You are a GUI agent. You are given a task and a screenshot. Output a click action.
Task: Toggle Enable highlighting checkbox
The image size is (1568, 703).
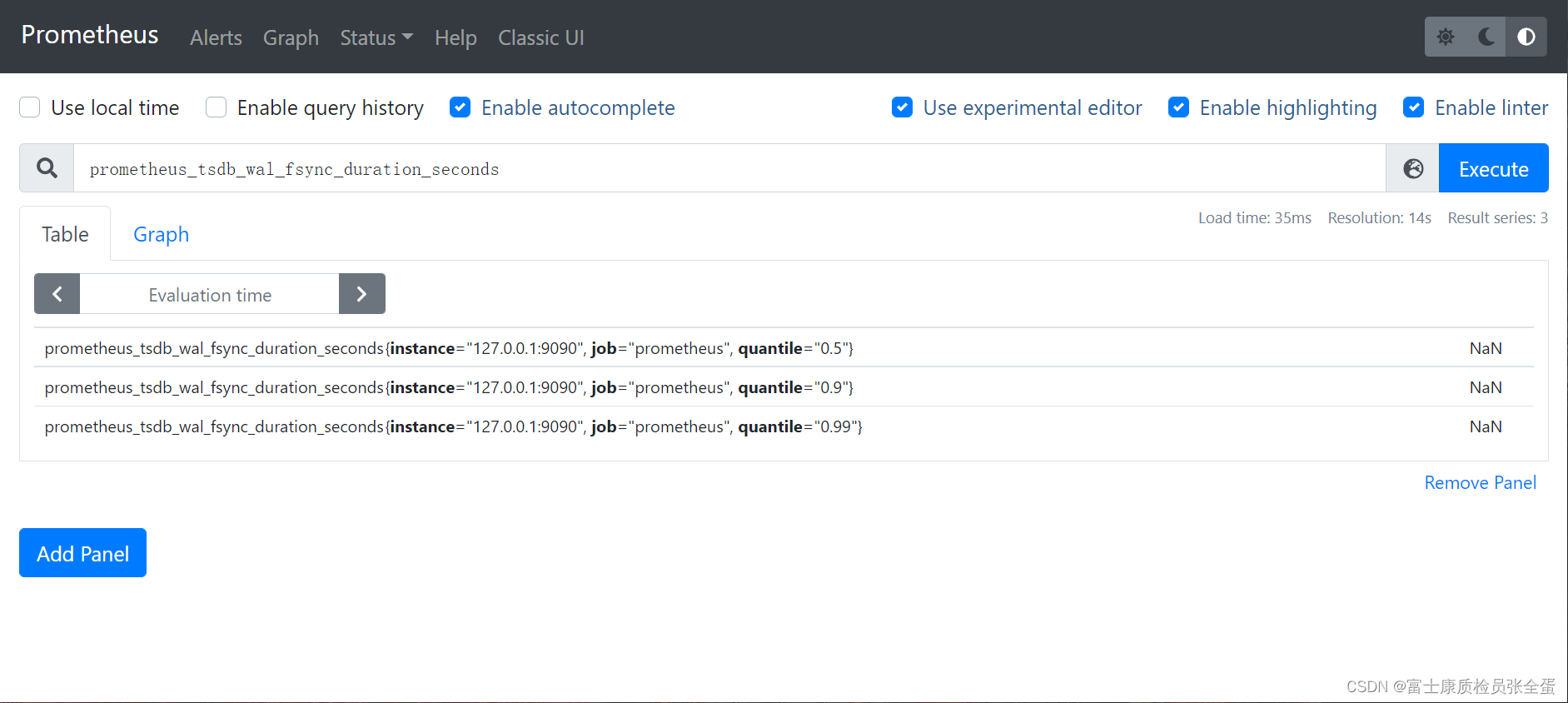point(1178,107)
